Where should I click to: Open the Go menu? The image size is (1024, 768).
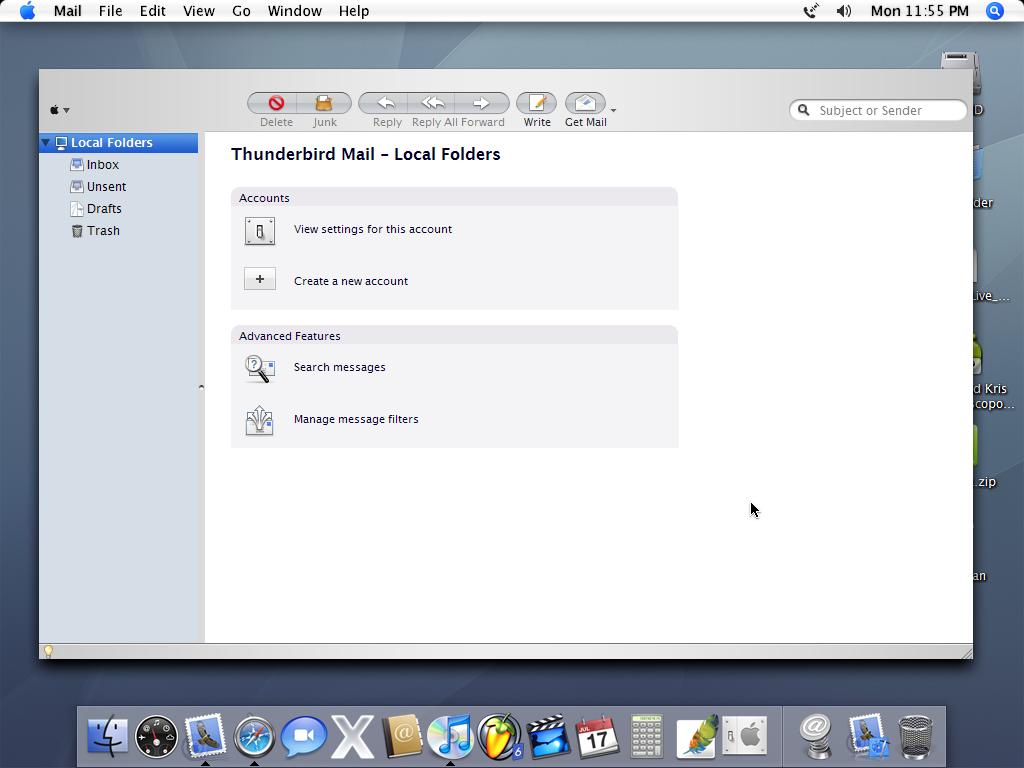pos(241,11)
